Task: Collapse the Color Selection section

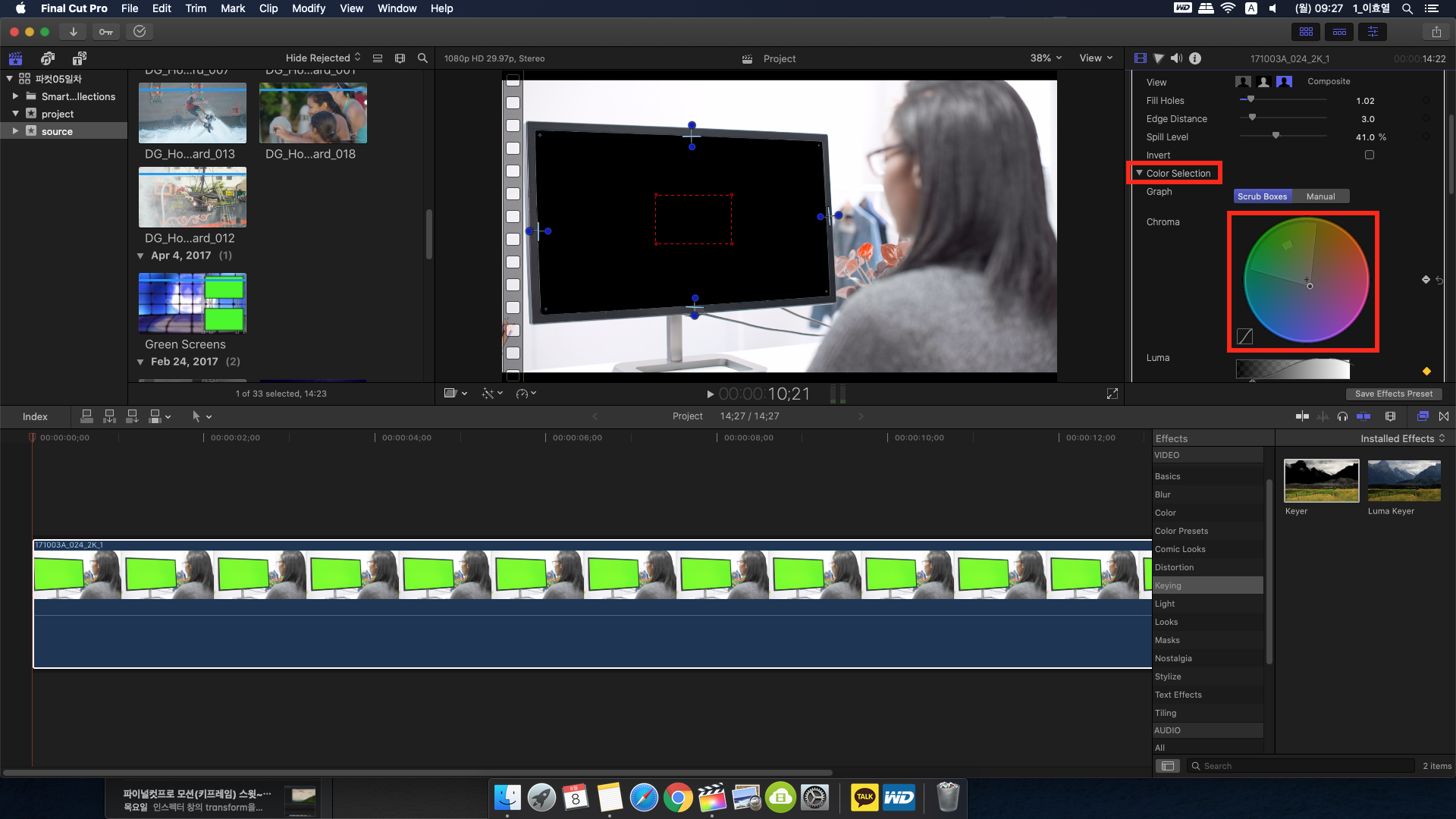Action: 1139,173
